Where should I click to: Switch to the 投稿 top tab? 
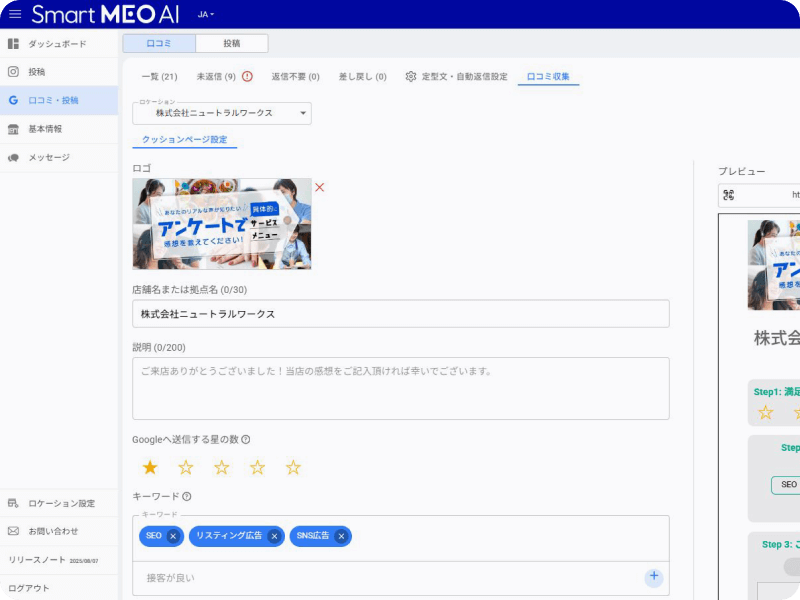(231, 43)
